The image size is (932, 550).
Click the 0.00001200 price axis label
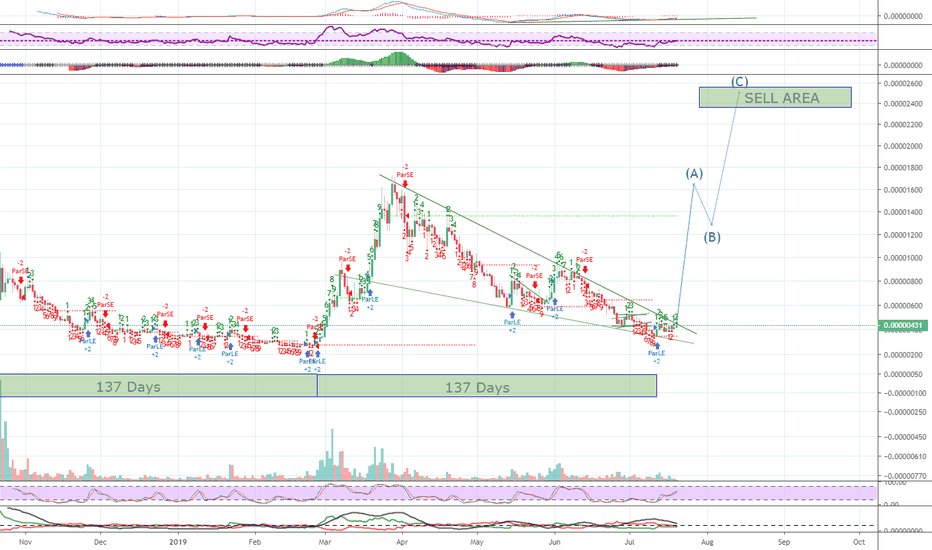903,235
